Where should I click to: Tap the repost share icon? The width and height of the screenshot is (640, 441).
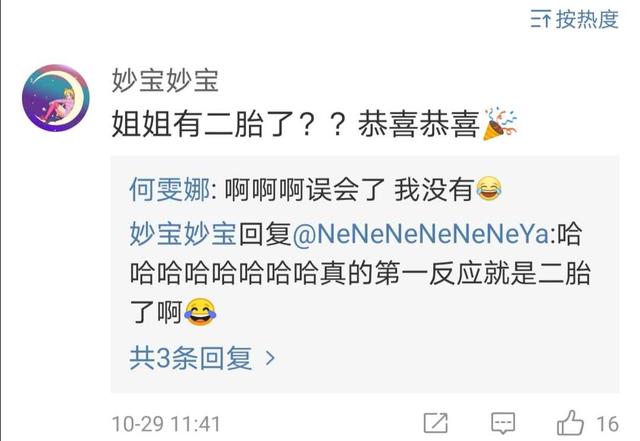[436, 423]
